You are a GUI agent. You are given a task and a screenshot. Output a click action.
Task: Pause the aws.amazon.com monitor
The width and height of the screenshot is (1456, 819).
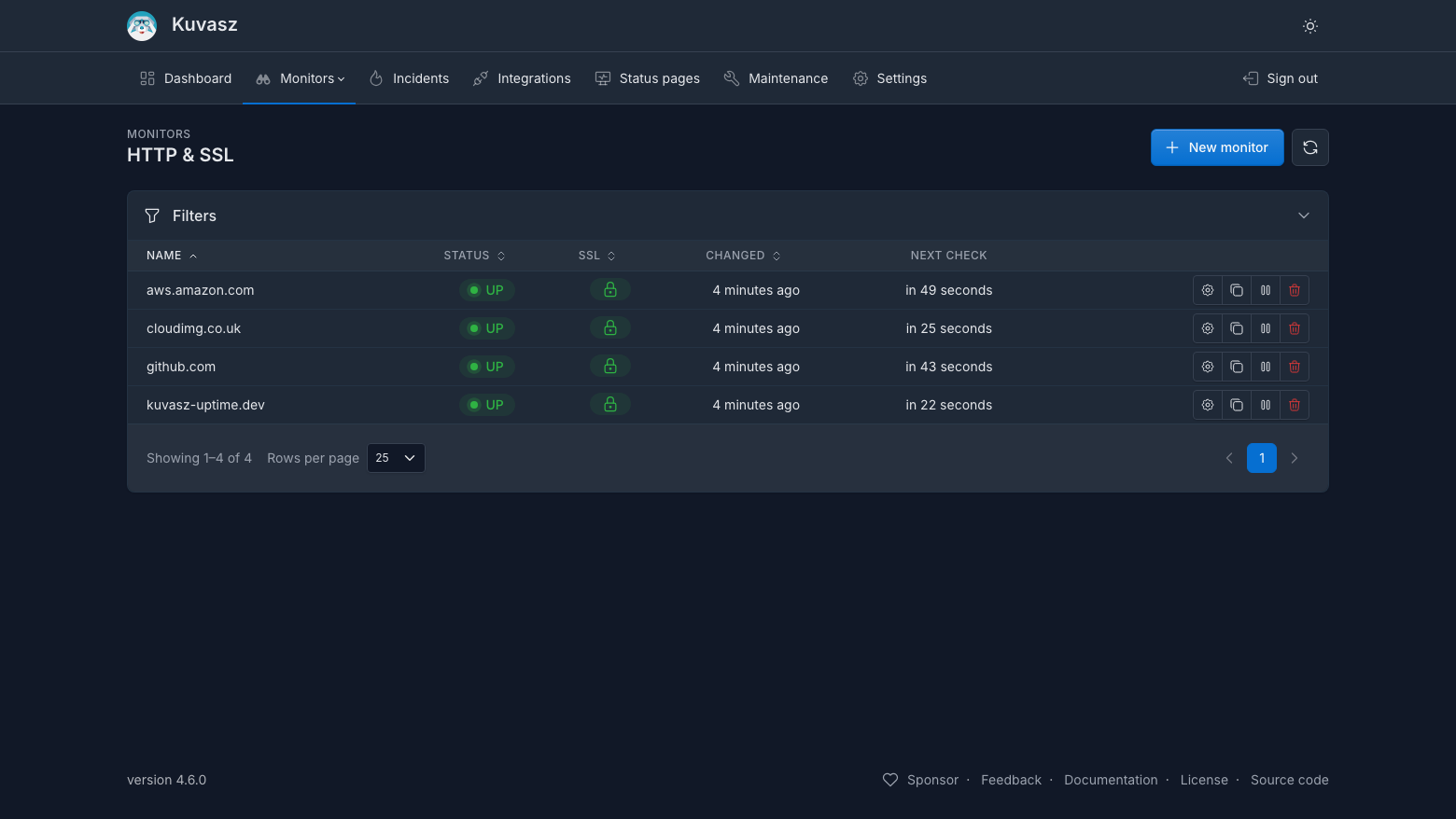point(1266,290)
